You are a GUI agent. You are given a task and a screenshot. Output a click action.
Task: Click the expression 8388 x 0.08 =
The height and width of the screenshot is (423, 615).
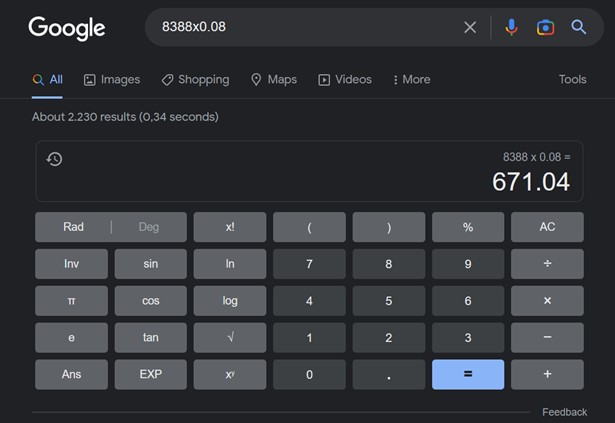click(537, 157)
